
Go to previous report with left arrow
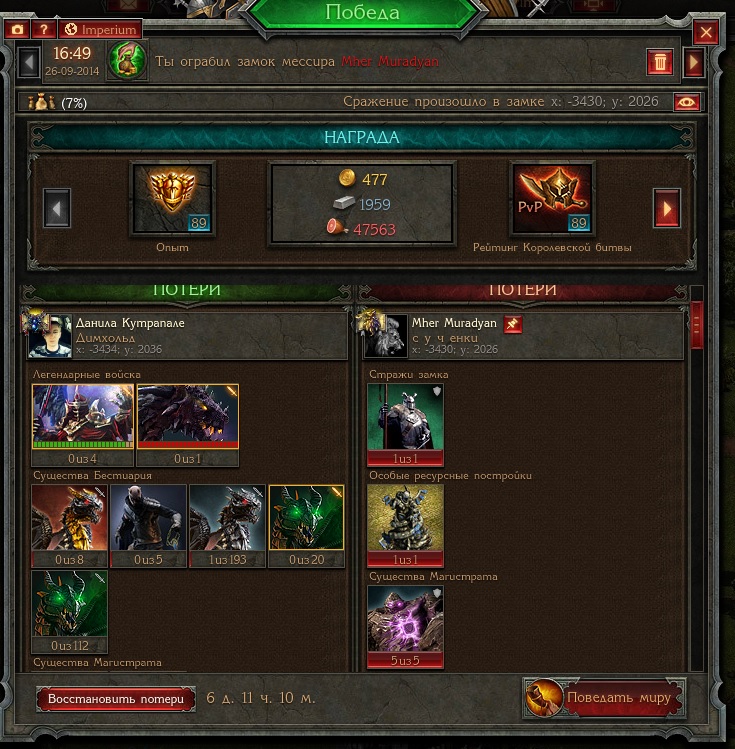(29, 62)
